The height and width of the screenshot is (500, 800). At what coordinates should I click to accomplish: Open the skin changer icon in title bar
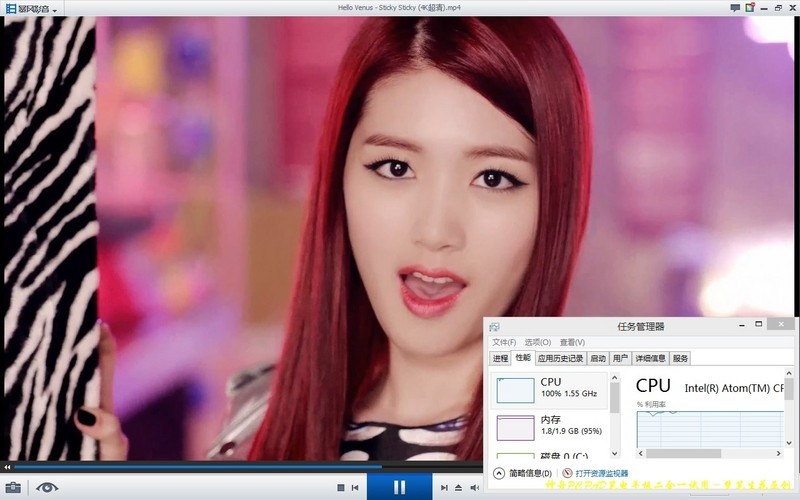[750, 8]
